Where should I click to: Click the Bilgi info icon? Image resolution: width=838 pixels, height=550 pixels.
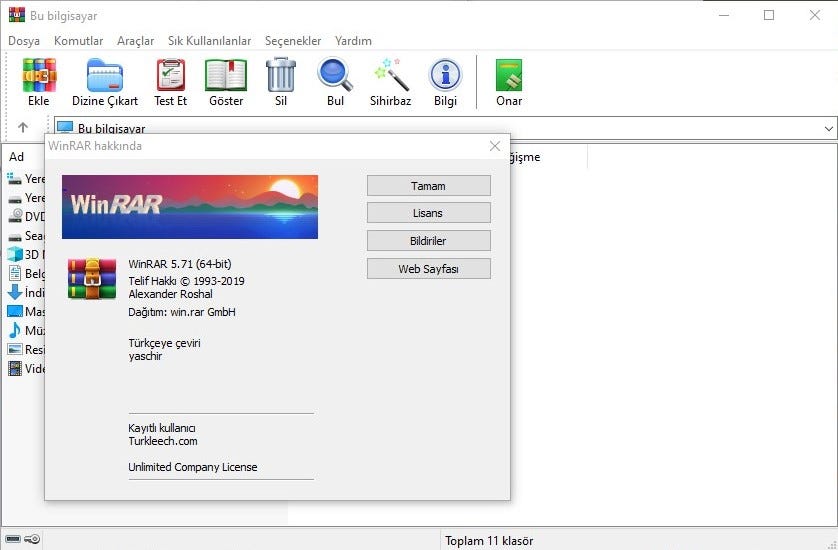tap(445, 75)
